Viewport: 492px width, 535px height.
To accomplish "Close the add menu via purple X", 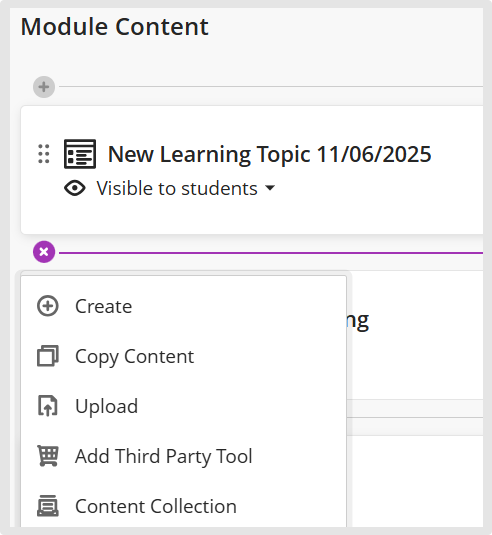I will coord(44,252).
